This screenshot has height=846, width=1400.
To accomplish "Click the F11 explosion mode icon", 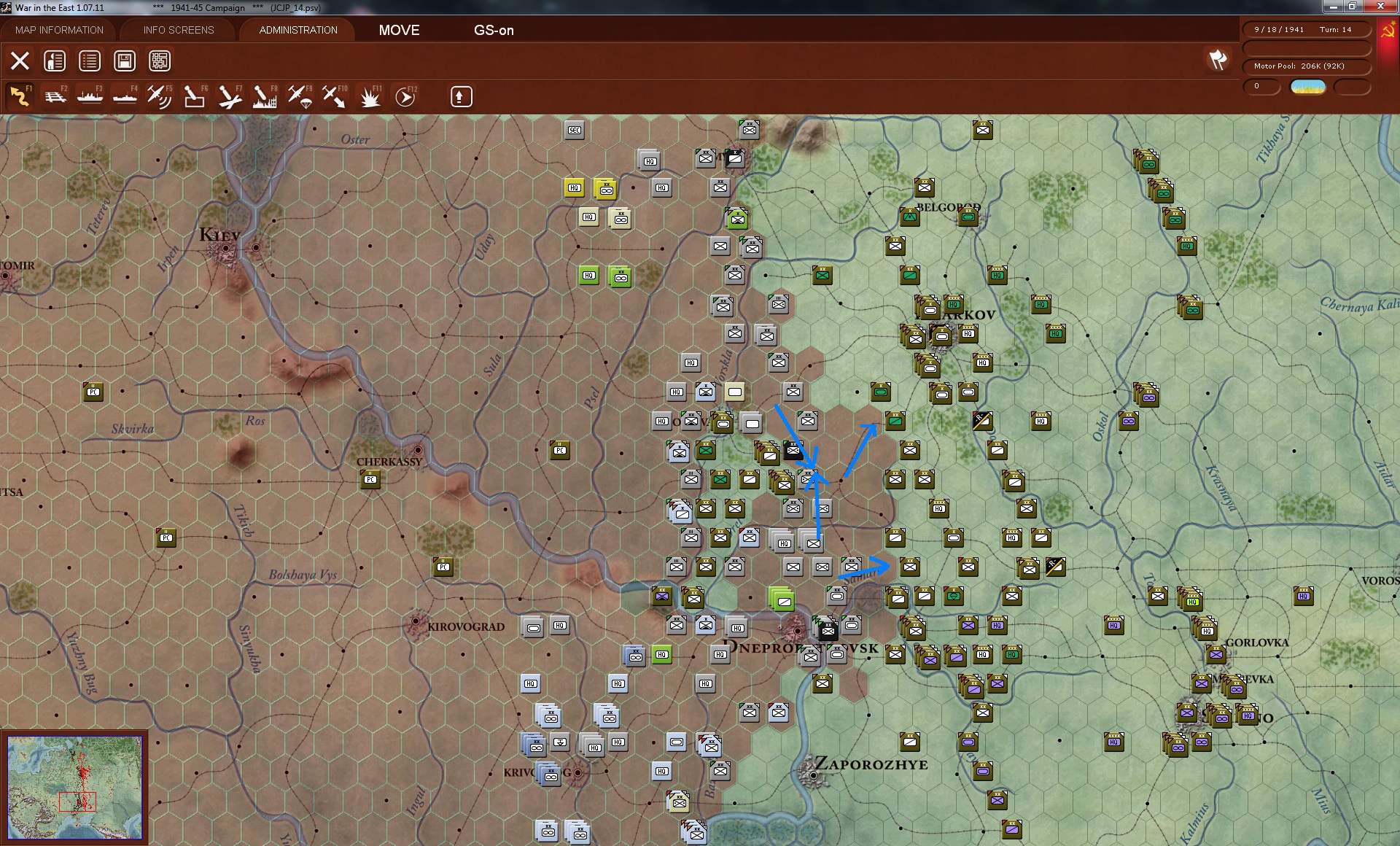I will point(370,96).
